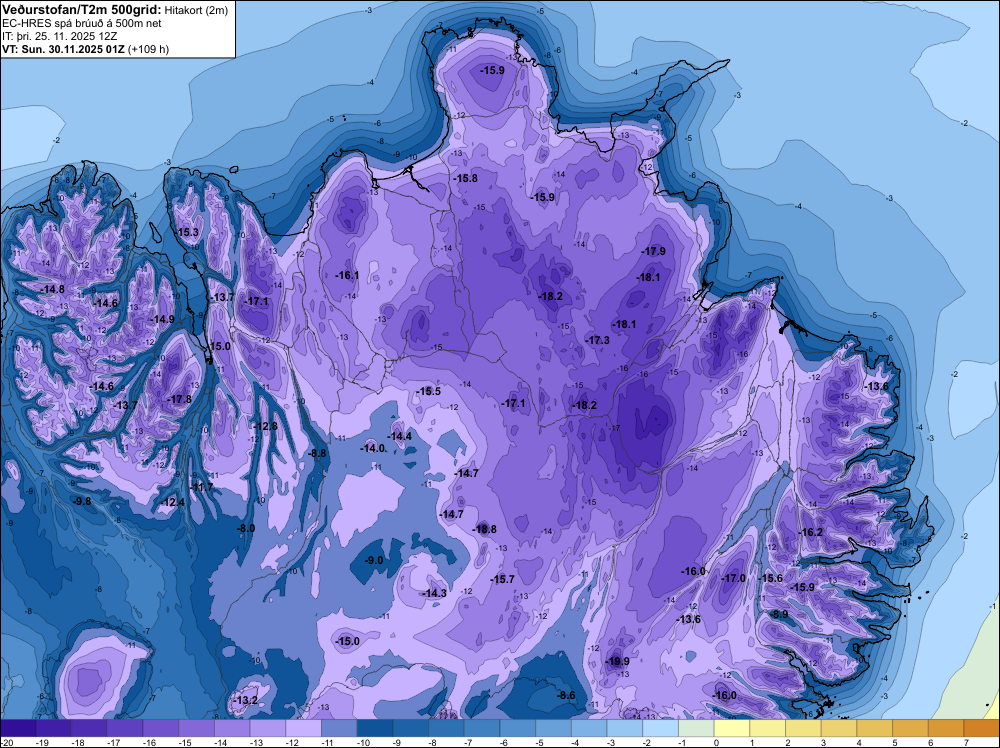Click the -15.8 temperature label
The width and height of the screenshot is (1000, 748).
point(466,179)
